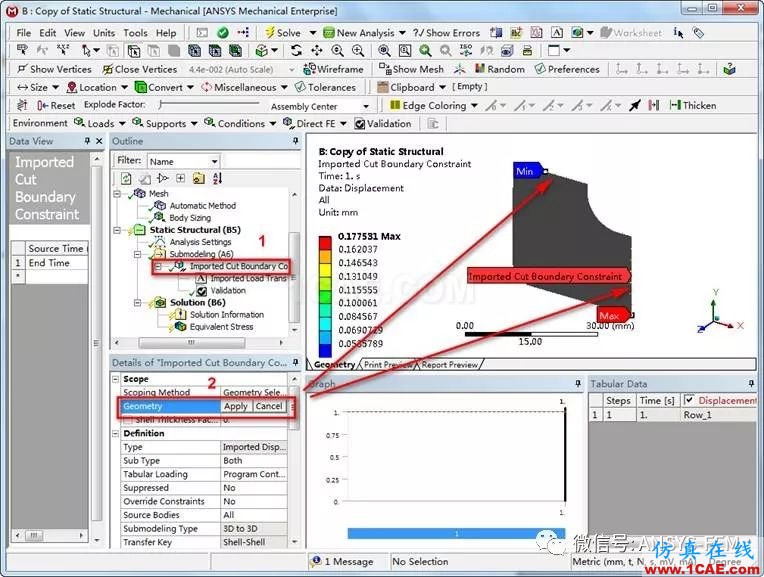This screenshot has width=764, height=577.
Task: Switch to the Print Preview tab
Action: point(387,365)
